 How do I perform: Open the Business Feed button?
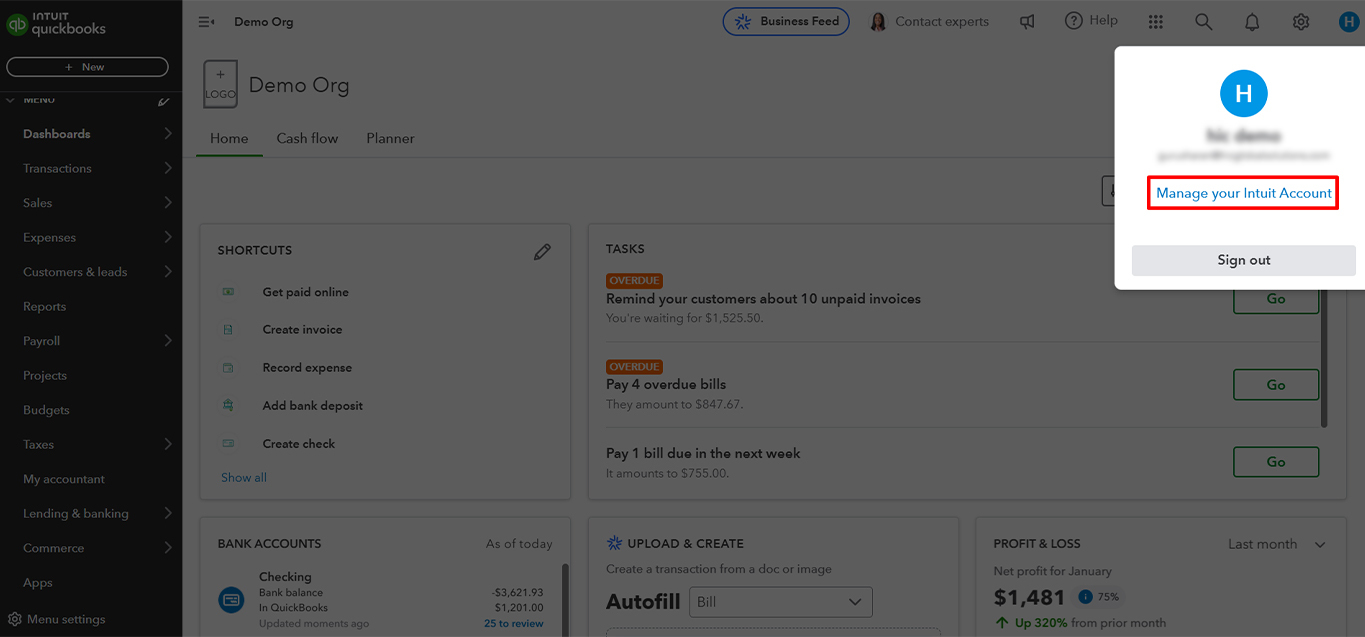click(x=786, y=21)
